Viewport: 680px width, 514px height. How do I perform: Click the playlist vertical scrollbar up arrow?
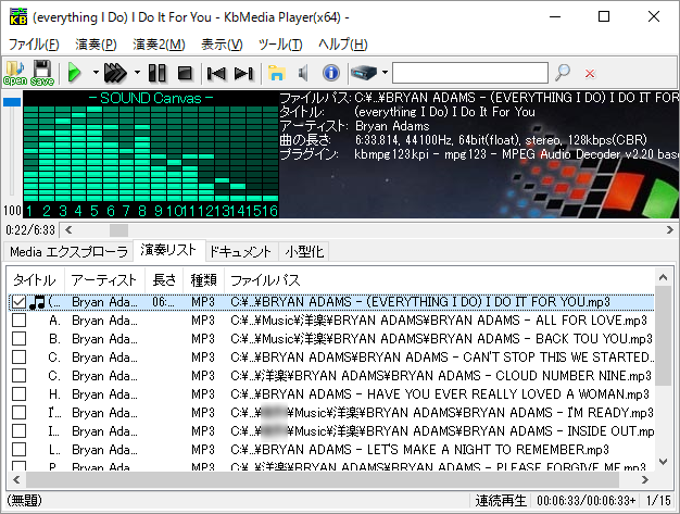click(x=663, y=278)
